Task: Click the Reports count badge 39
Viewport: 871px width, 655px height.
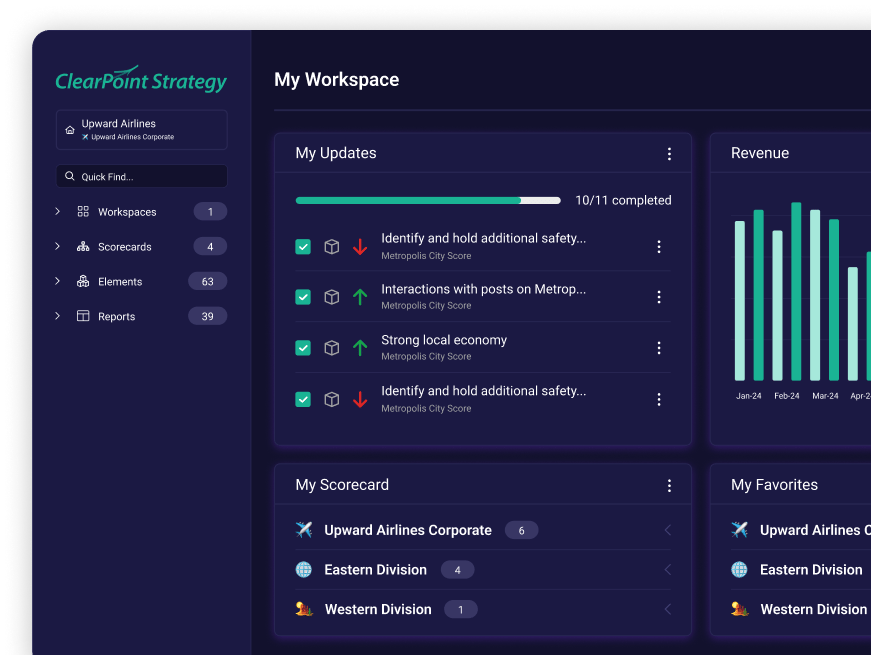Action: [208, 317]
